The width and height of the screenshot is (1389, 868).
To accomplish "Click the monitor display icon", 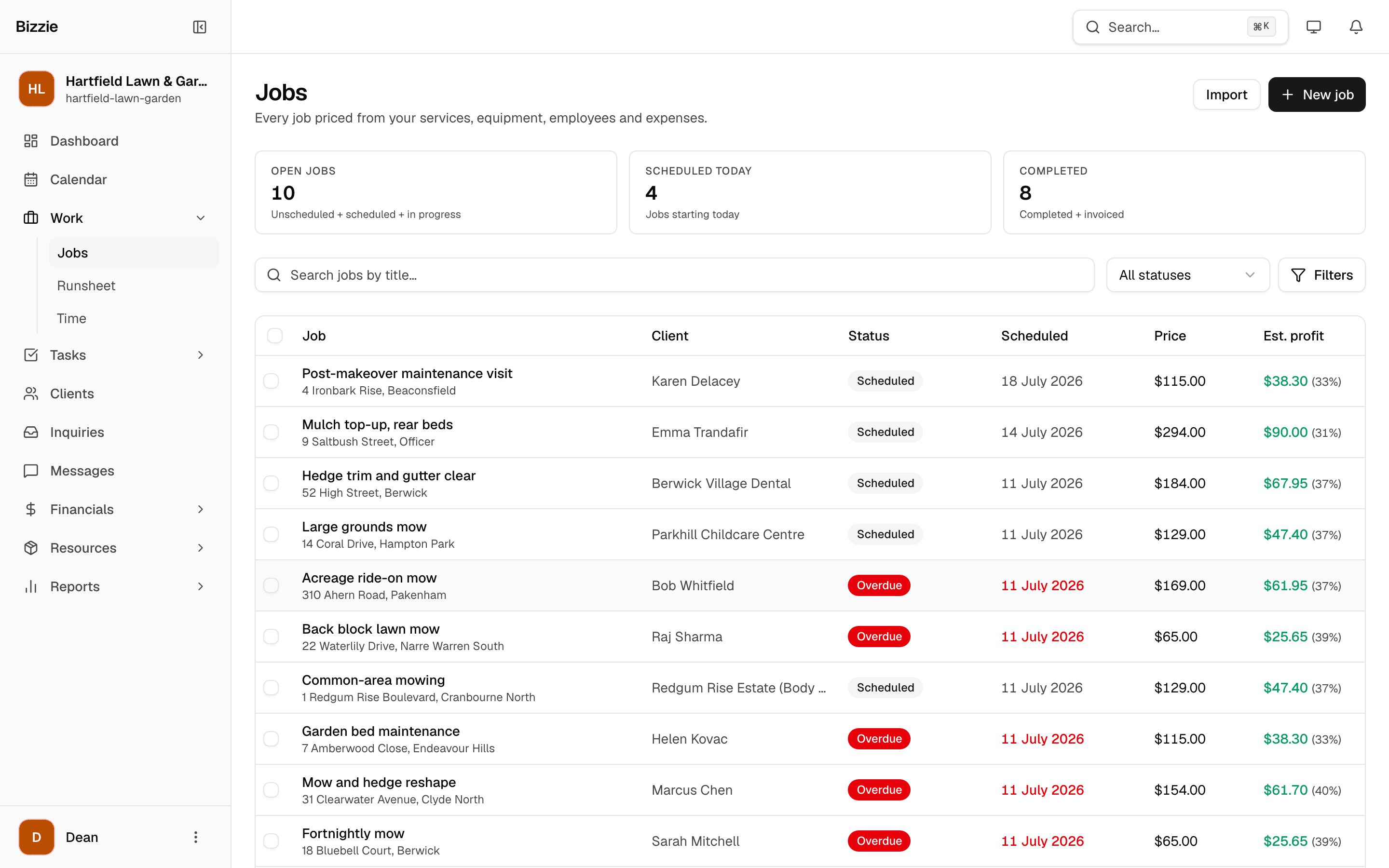I will tap(1313, 27).
